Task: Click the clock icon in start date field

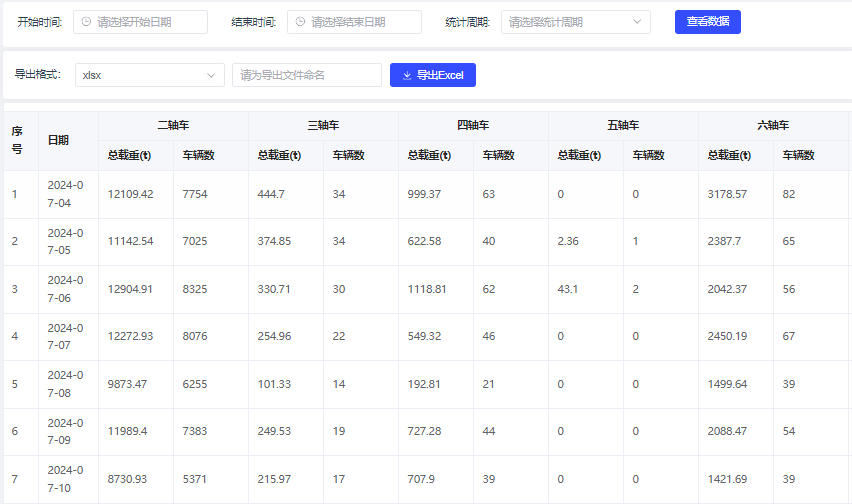Action: tap(86, 22)
